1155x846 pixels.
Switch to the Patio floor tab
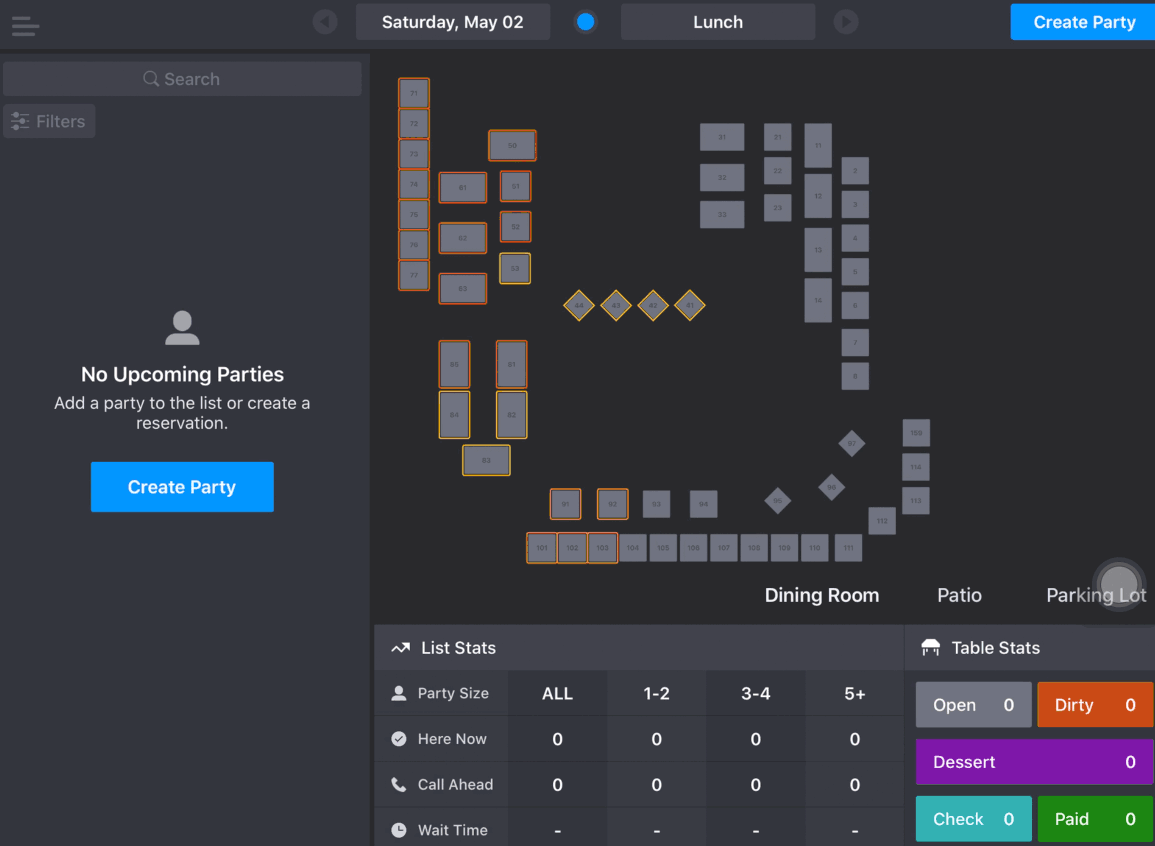(x=959, y=595)
